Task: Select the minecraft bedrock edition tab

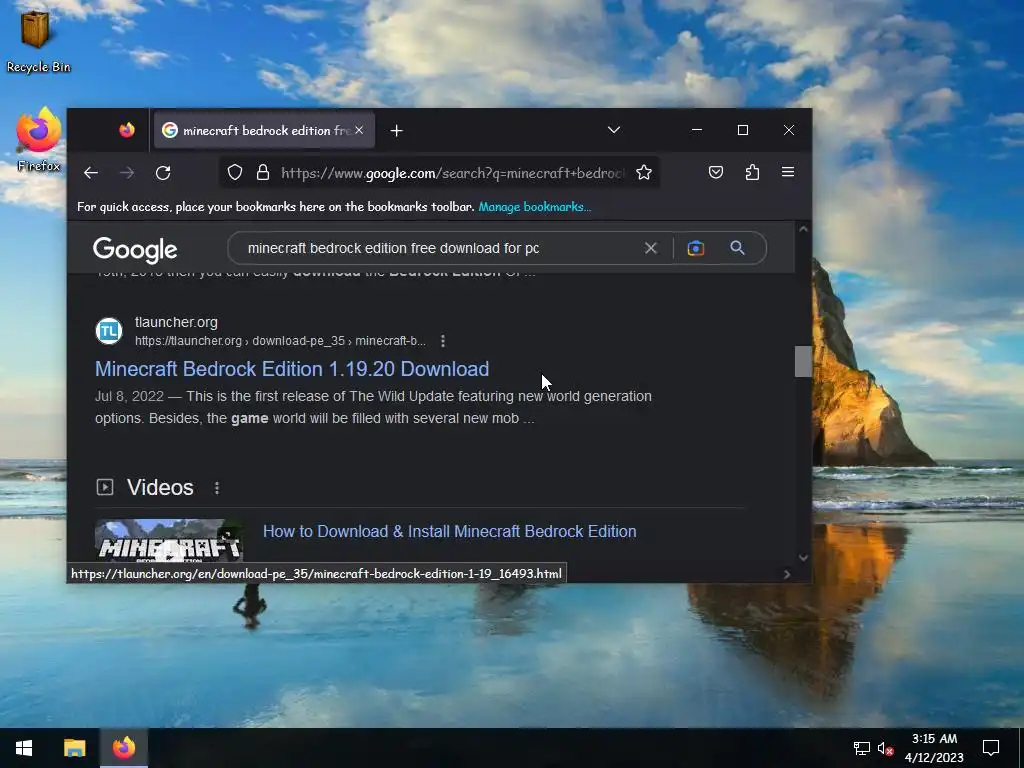Action: [x=264, y=131]
